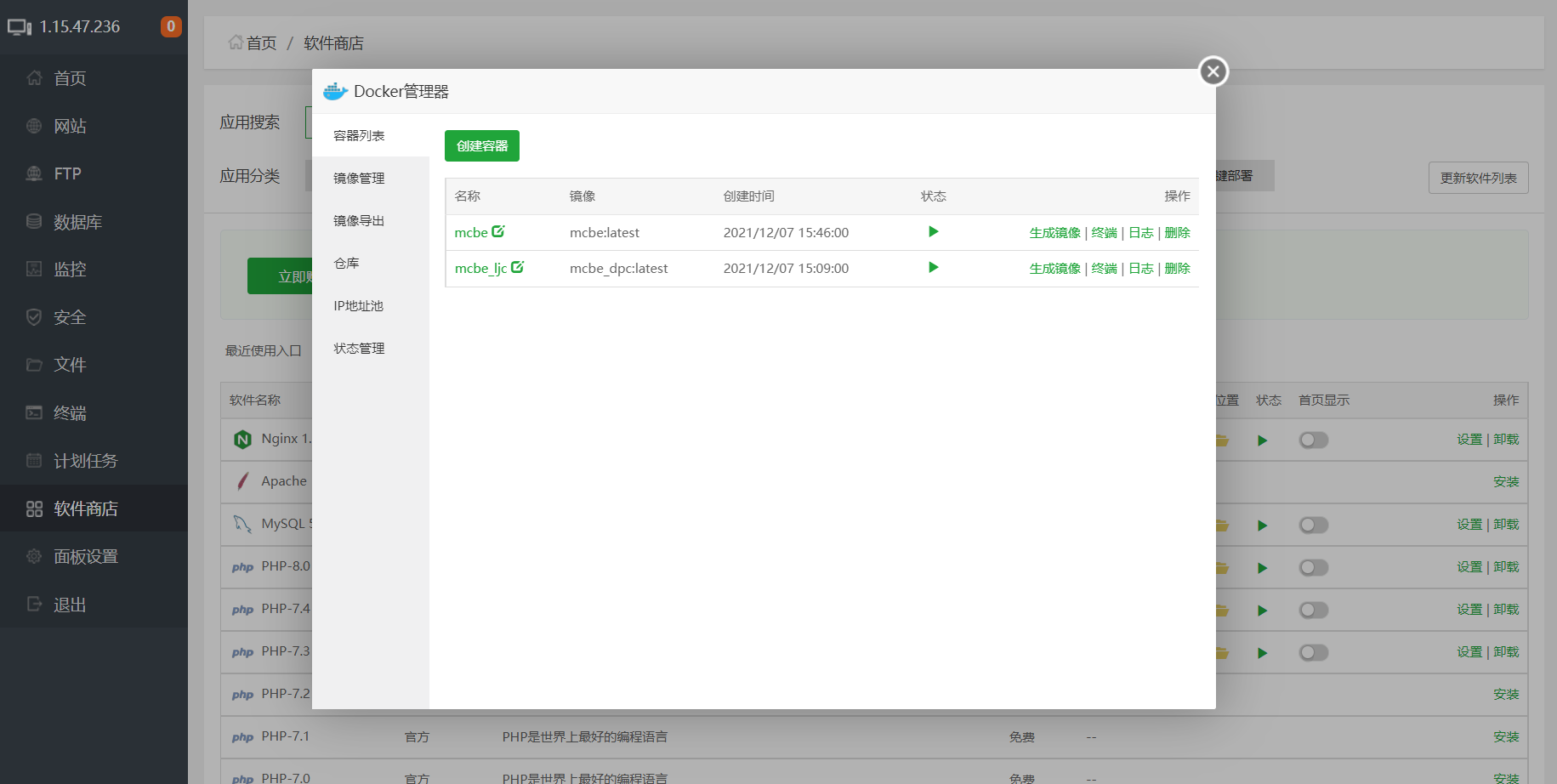Go to 终端 in sidebar
The width and height of the screenshot is (1557, 784).
(94, 412)
